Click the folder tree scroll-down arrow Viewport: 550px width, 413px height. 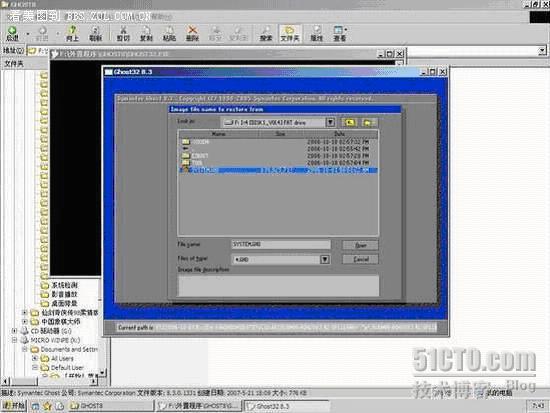click(x=102, y=372)
